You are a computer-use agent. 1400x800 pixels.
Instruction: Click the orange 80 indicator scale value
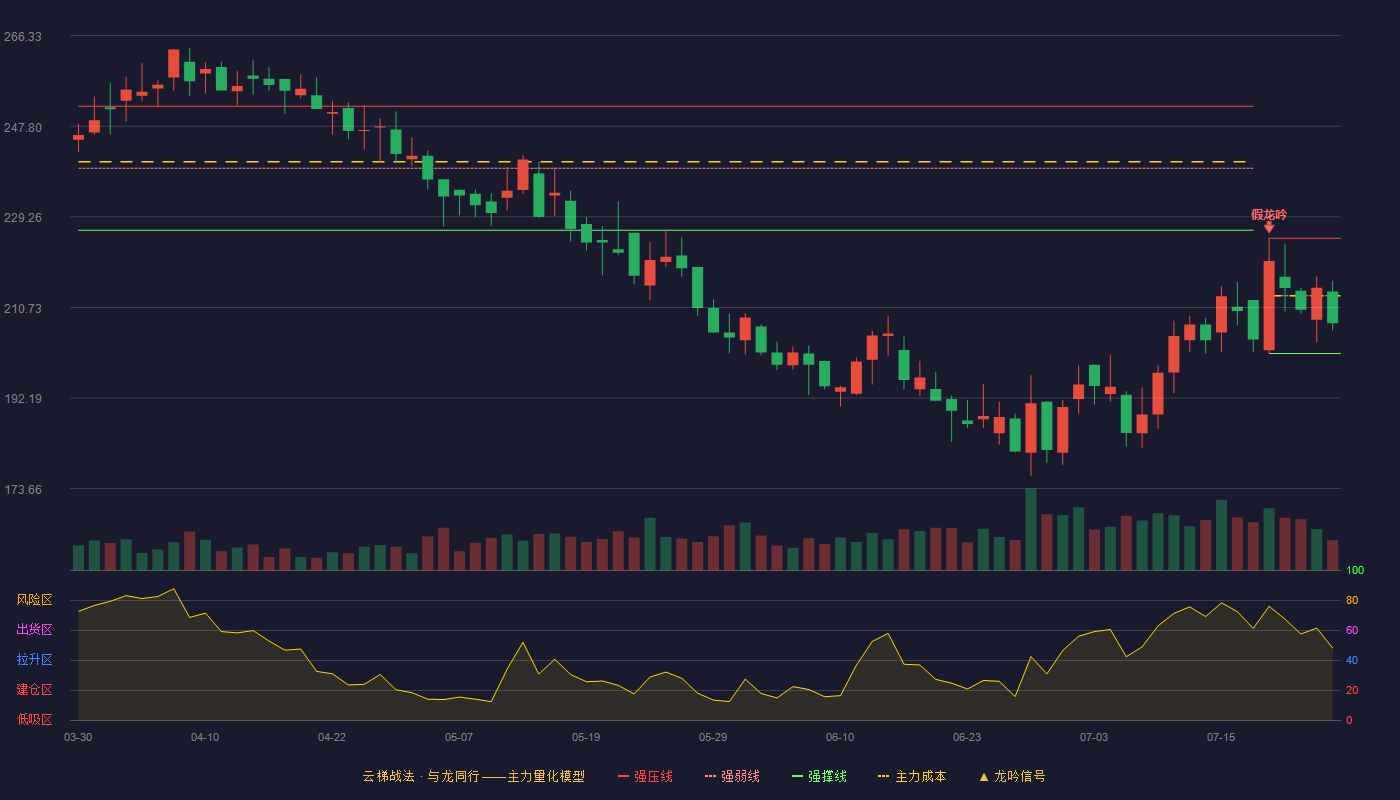[1352, 600]
